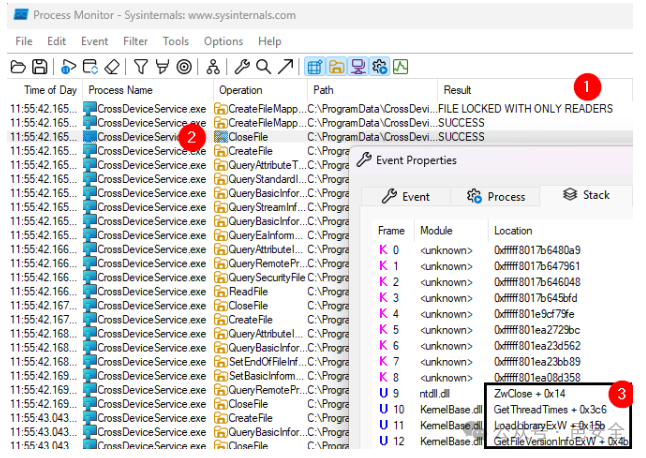Open the Filter menu

pyautogui.click(x=135, y=41)
